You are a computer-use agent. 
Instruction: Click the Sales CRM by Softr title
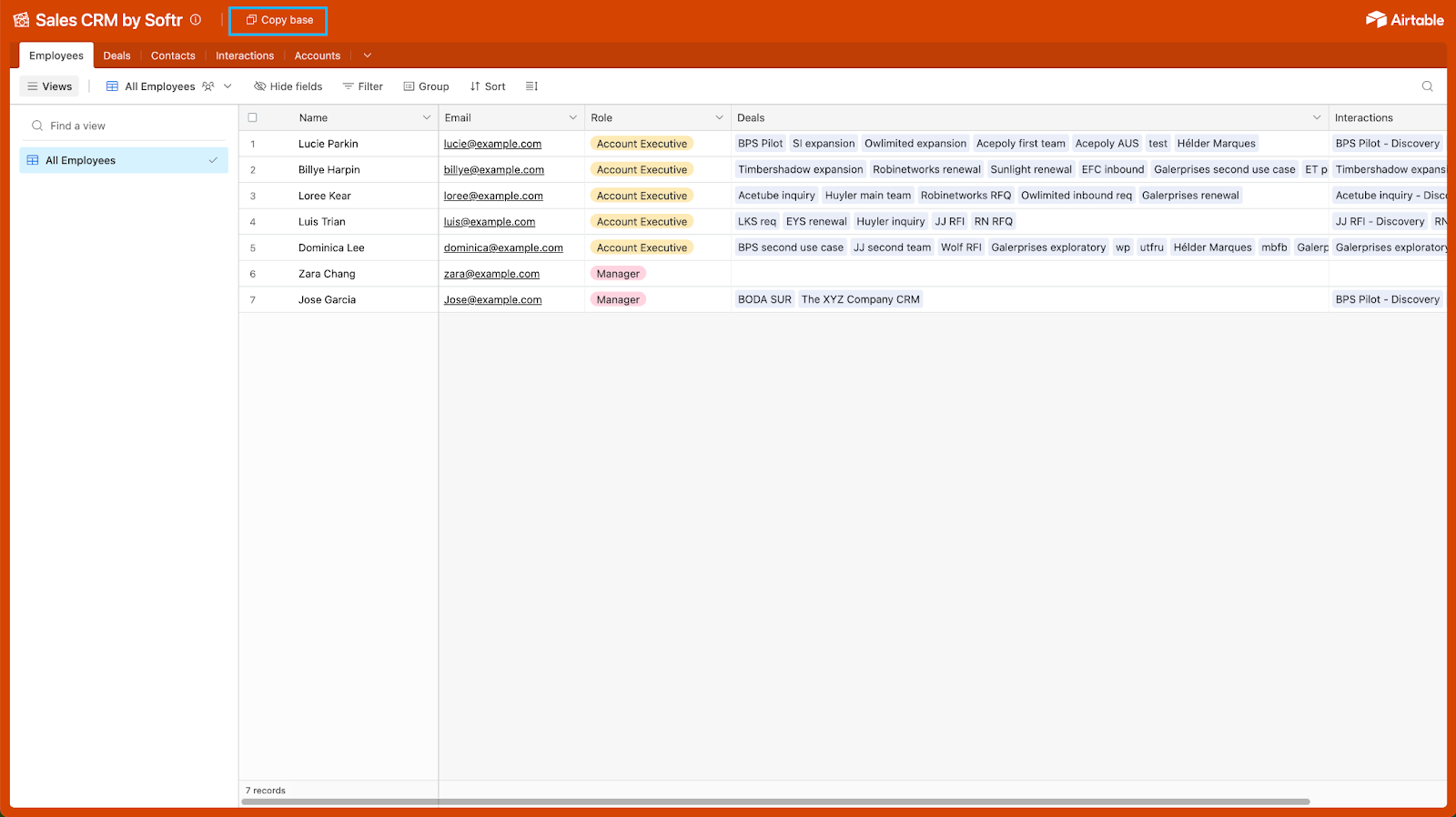[109, 20]
